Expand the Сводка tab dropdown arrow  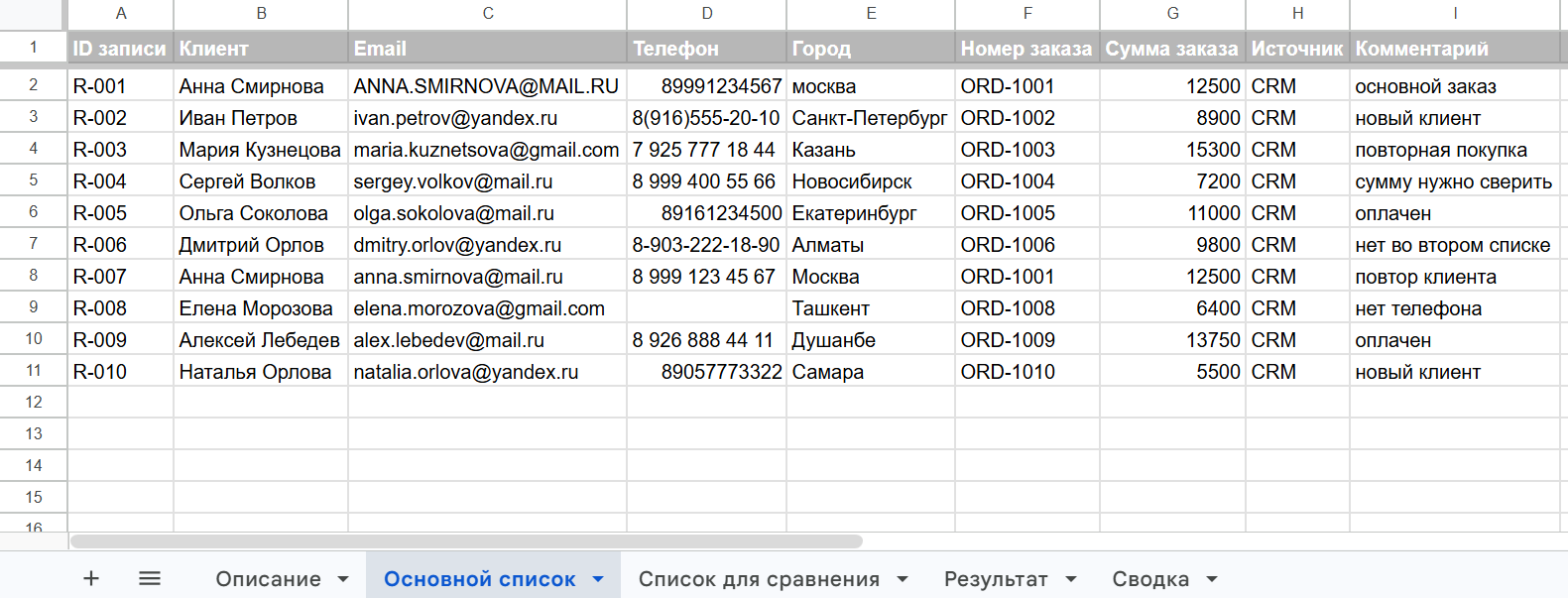(1212, 579)
